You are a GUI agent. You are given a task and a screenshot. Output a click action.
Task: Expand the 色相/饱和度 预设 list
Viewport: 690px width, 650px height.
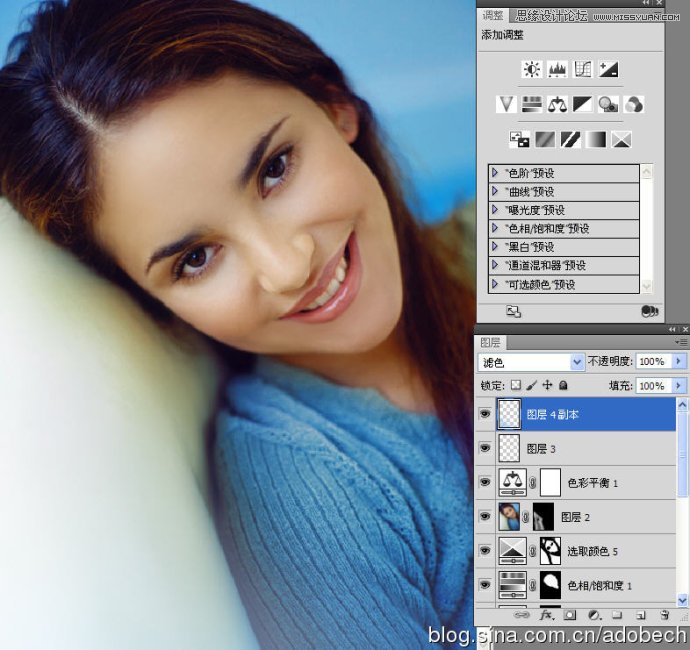click(495, 228)
